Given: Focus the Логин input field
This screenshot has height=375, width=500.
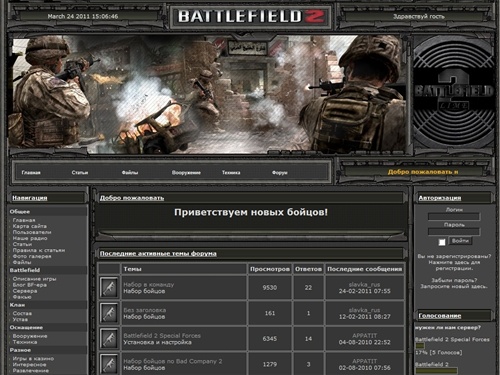Looking at the screenshot, I should [454, 217].
